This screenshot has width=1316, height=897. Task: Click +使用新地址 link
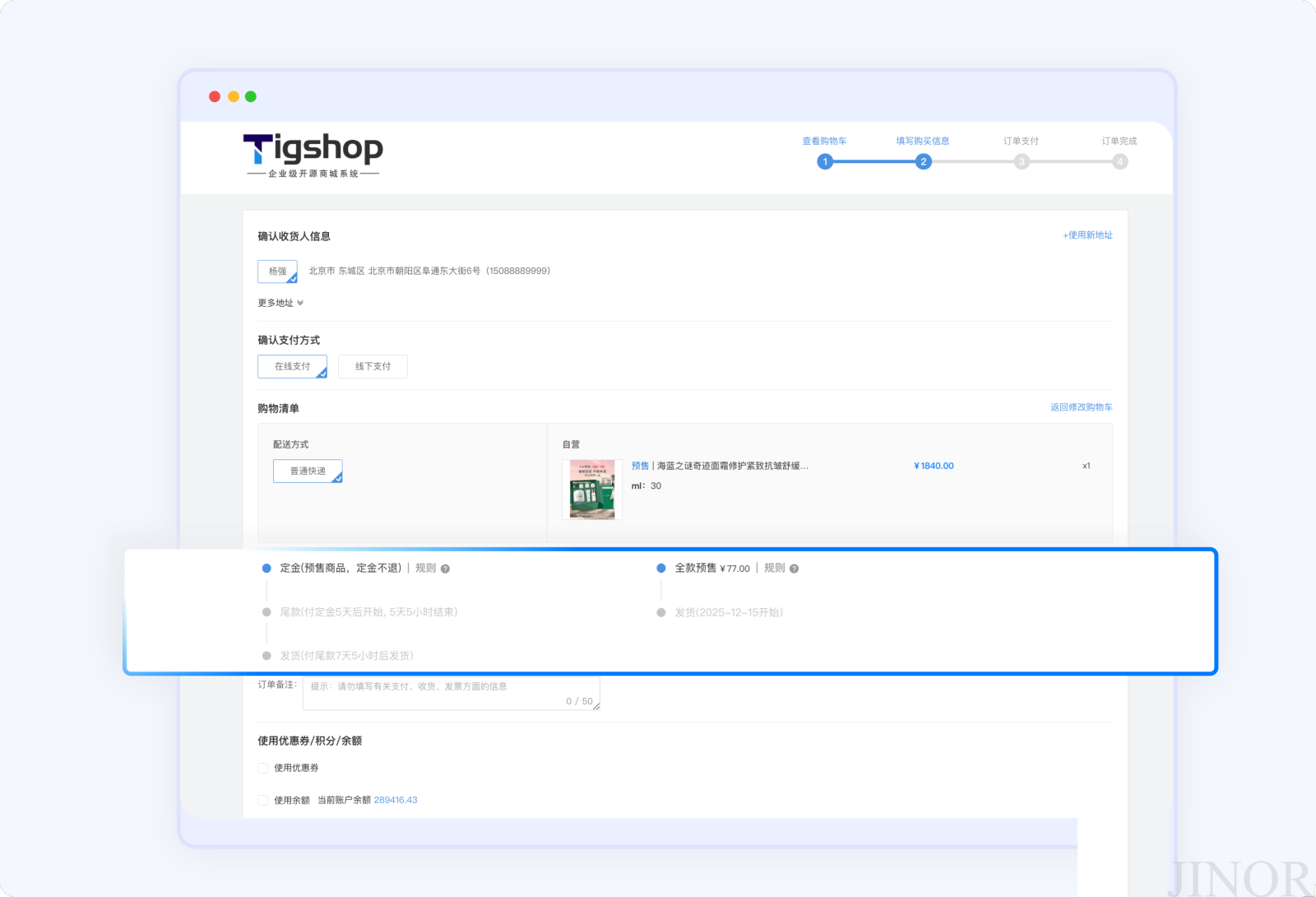click(1087, 235)
